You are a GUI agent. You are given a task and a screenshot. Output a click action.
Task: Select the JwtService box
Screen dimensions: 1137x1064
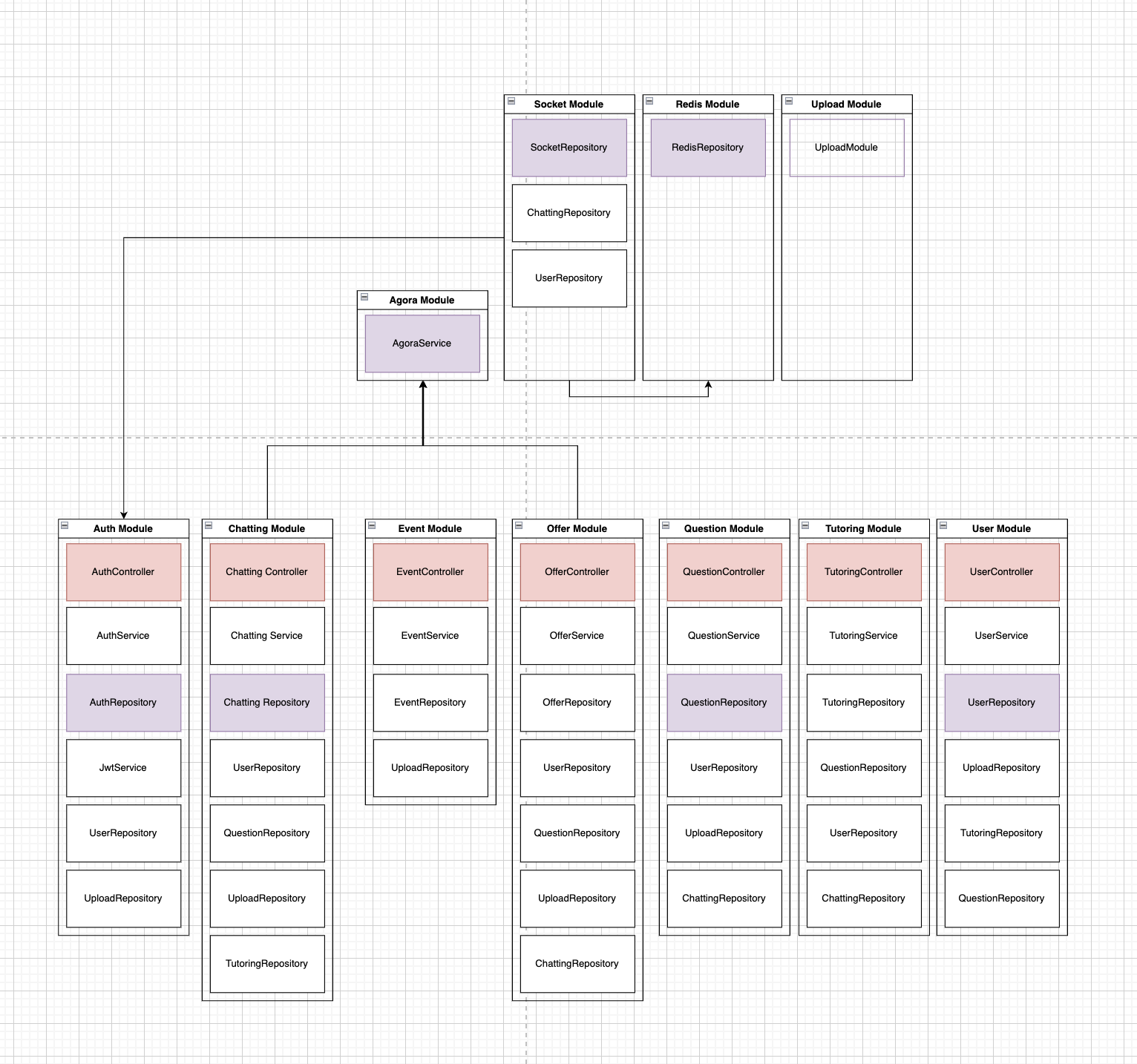click(x=124, y=768)
